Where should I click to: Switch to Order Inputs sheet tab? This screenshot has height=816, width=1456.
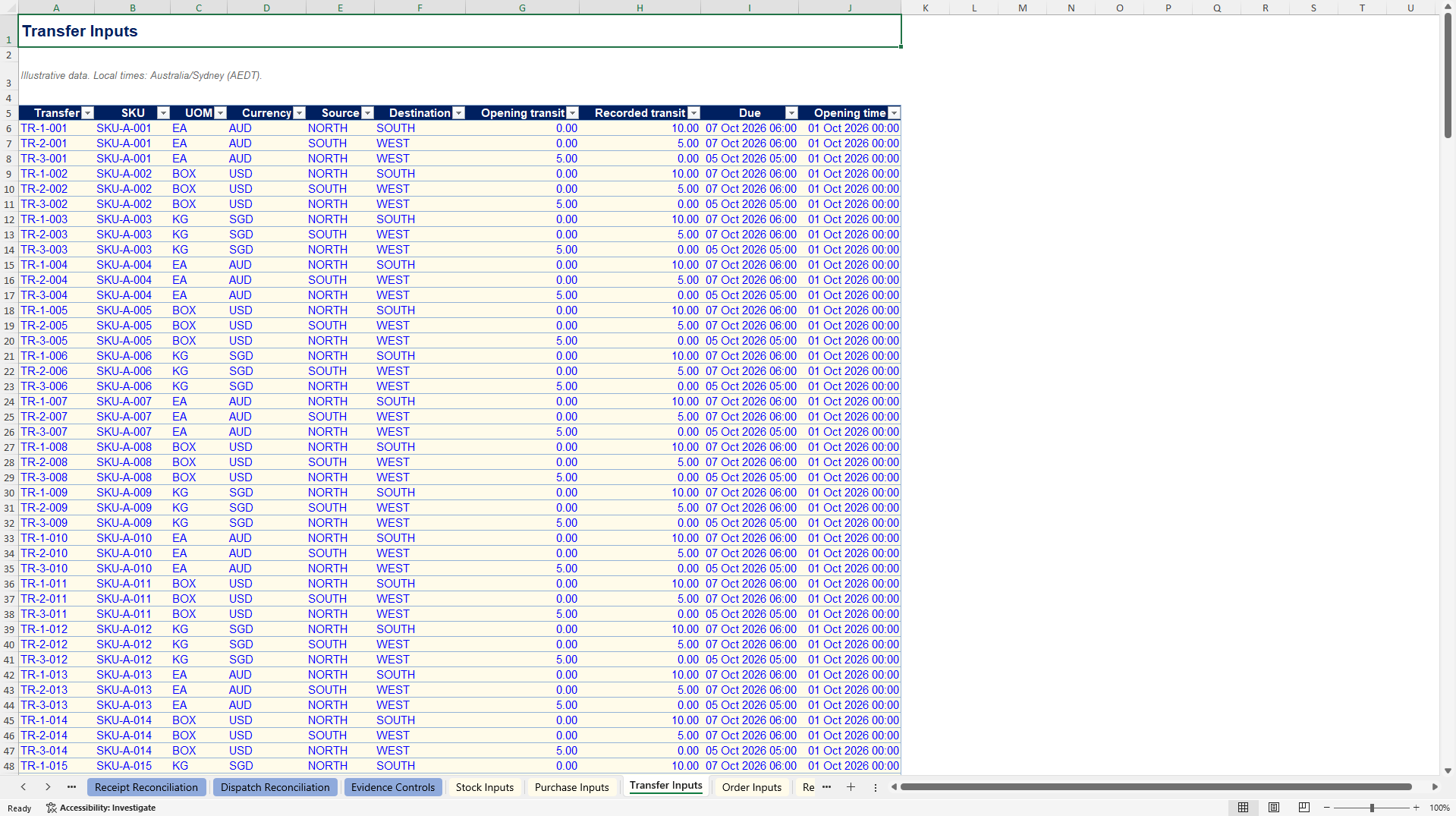point(752,787)
